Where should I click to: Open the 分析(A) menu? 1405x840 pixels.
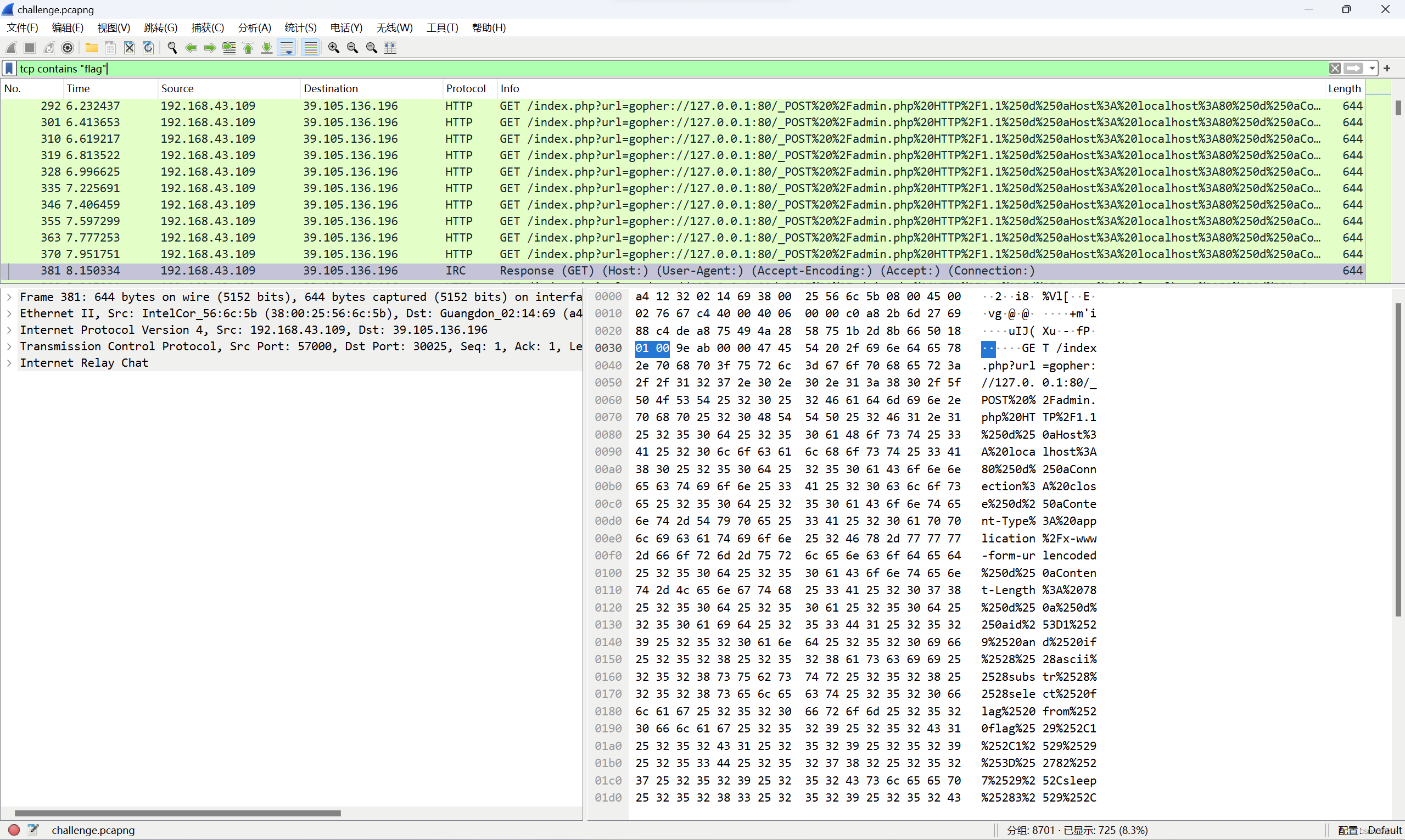point(254,28)
